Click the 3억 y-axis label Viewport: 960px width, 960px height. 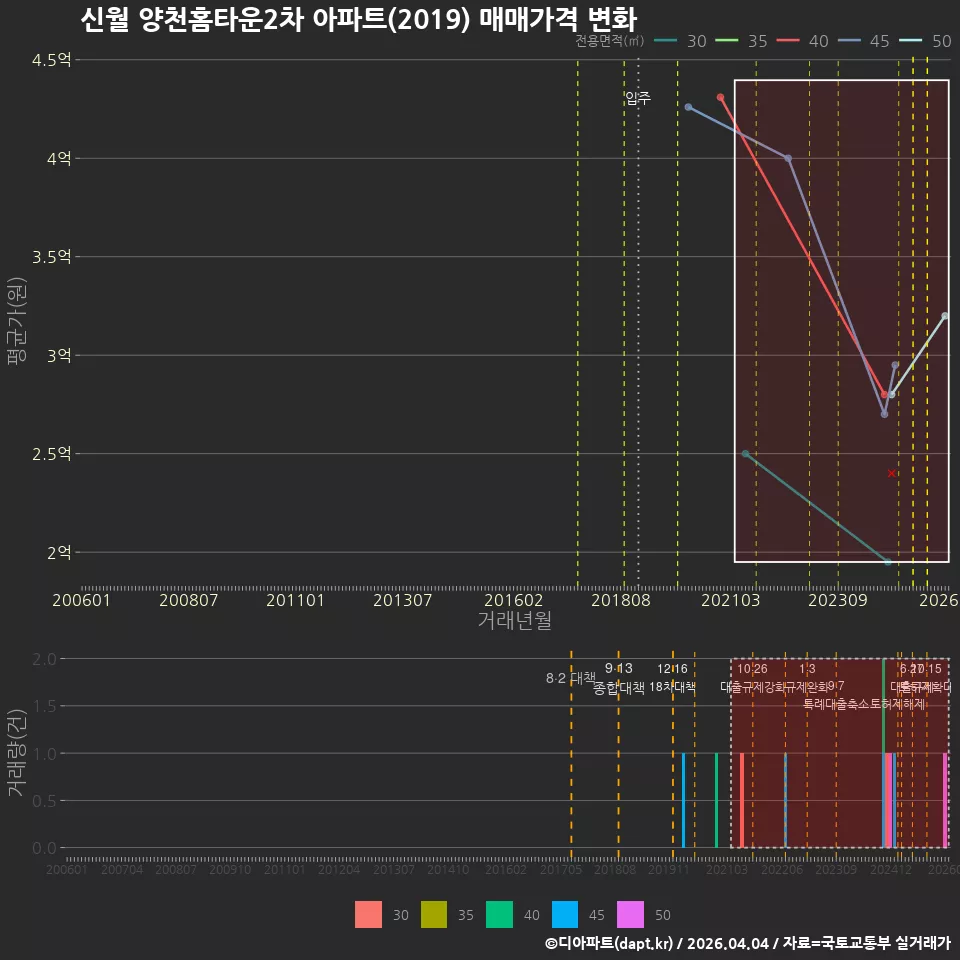[59, 356]
